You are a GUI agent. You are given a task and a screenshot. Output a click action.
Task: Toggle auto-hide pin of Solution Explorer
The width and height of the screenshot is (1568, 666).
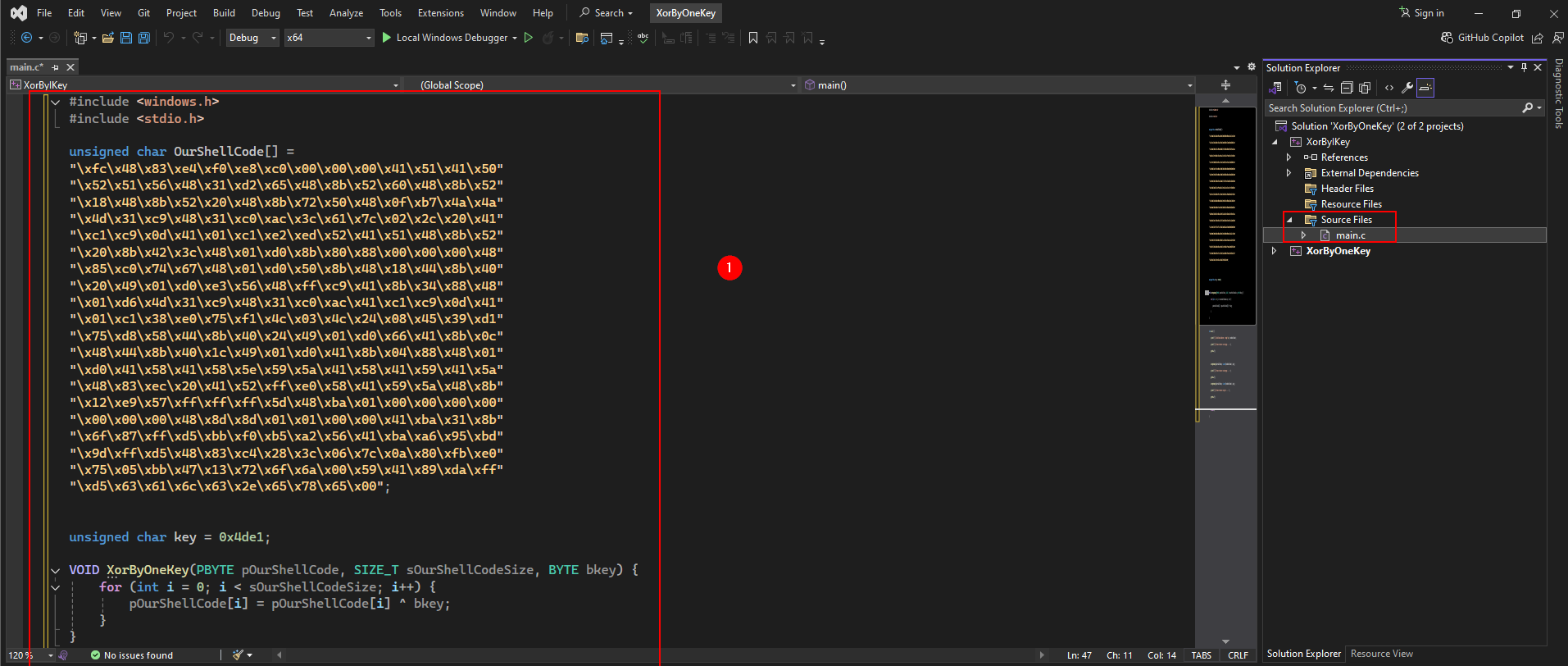click(1524, 67)
